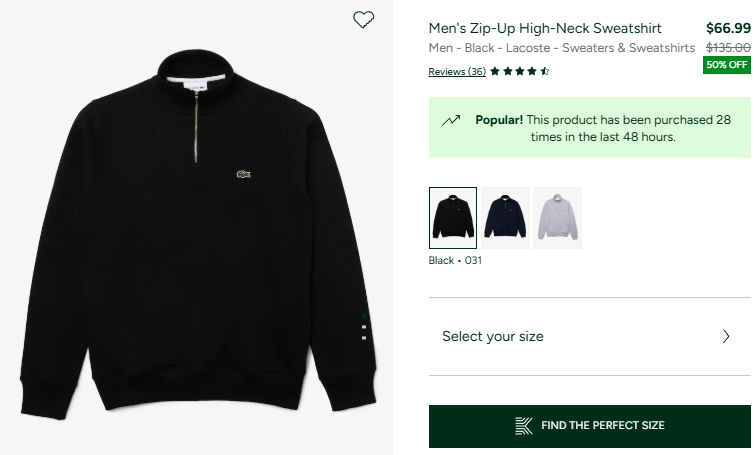This screenshot has height=455, width=756.
Task: Click the green 50% OFF badge
Action: (x=727, y=65)
